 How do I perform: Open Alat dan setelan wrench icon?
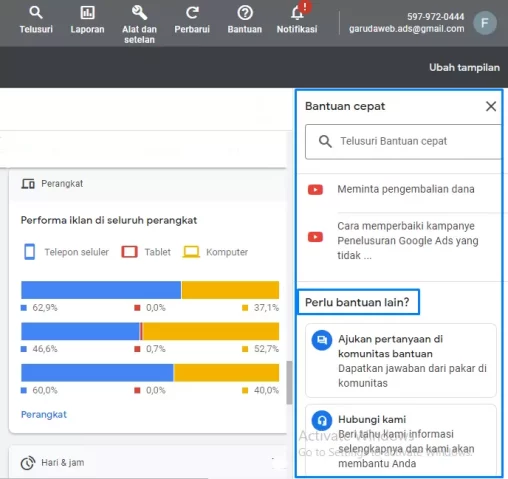point(139,13)
